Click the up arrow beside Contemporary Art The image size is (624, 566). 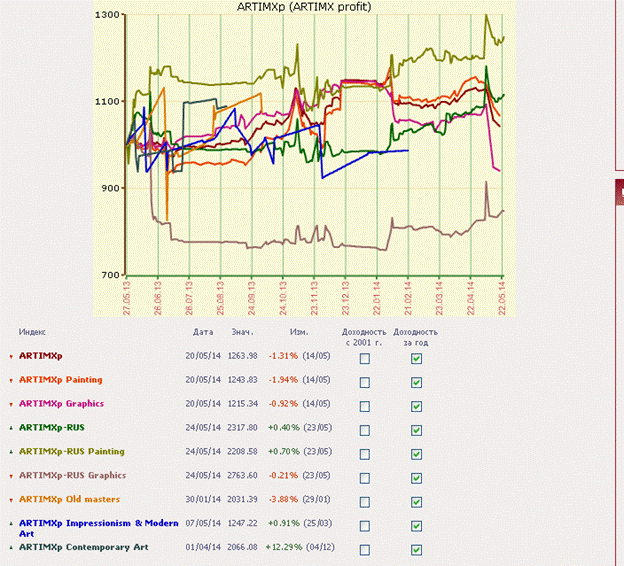11,548
